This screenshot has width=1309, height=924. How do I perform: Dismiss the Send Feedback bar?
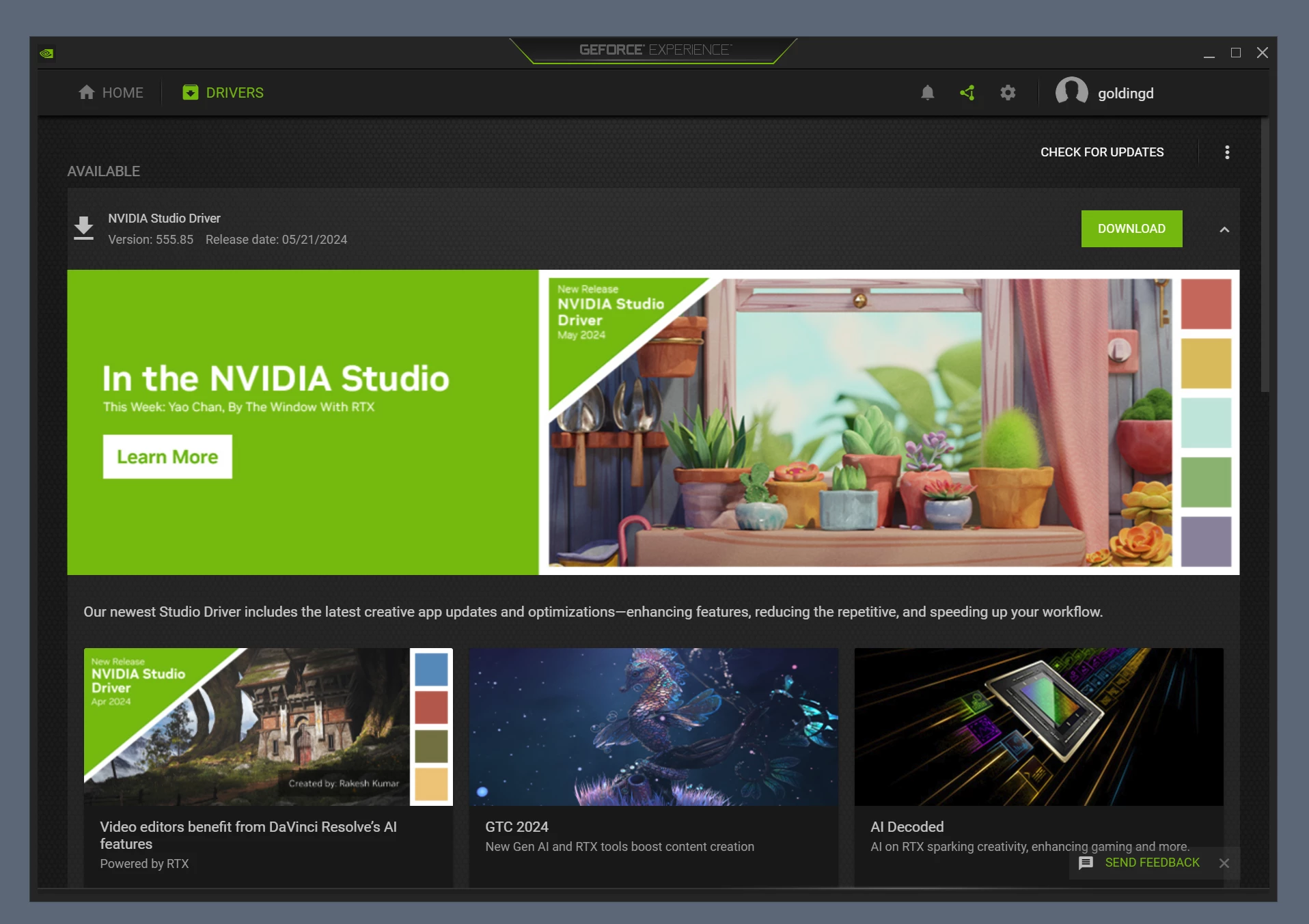1224,863
